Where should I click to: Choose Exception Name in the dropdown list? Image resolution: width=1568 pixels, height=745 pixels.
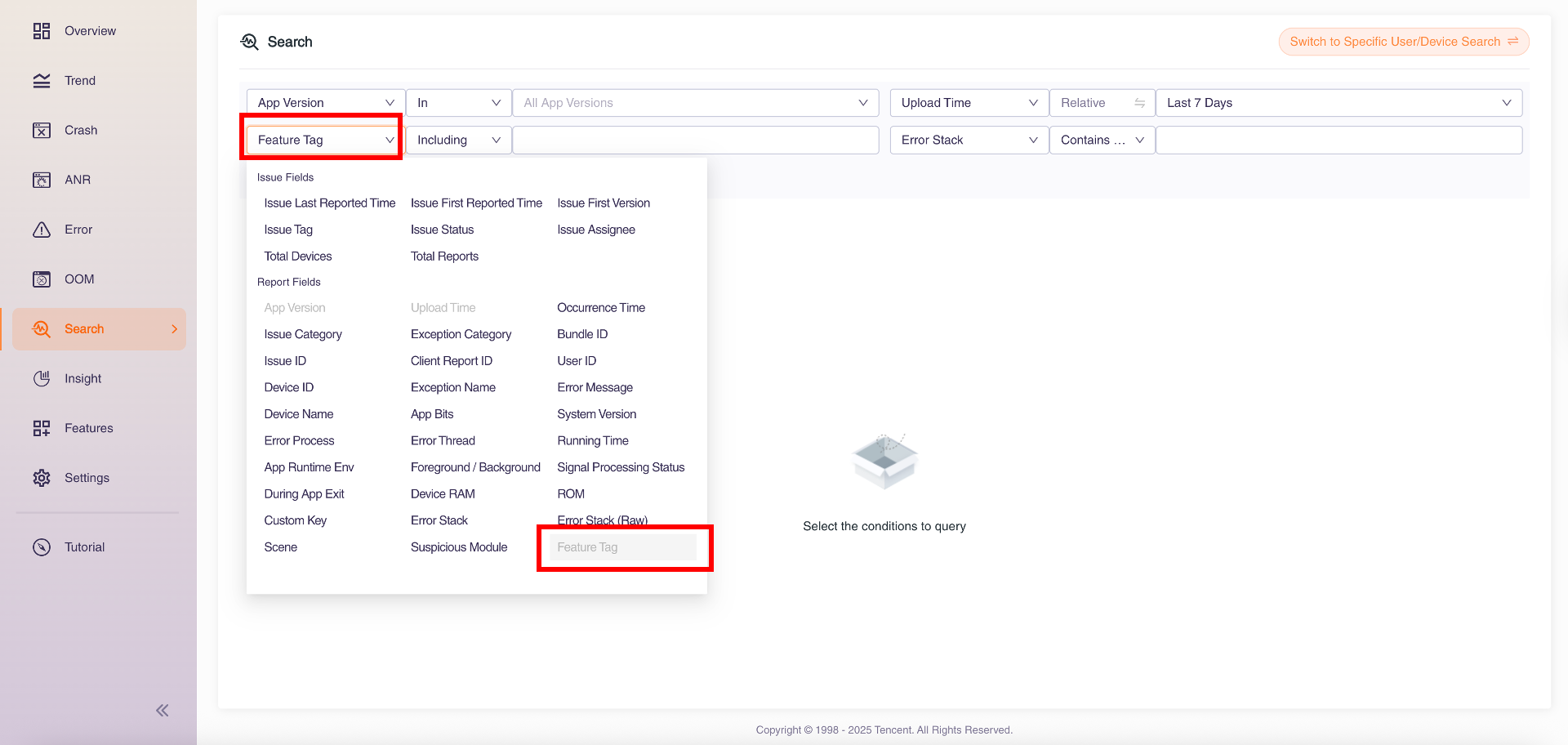coord(453,387)
